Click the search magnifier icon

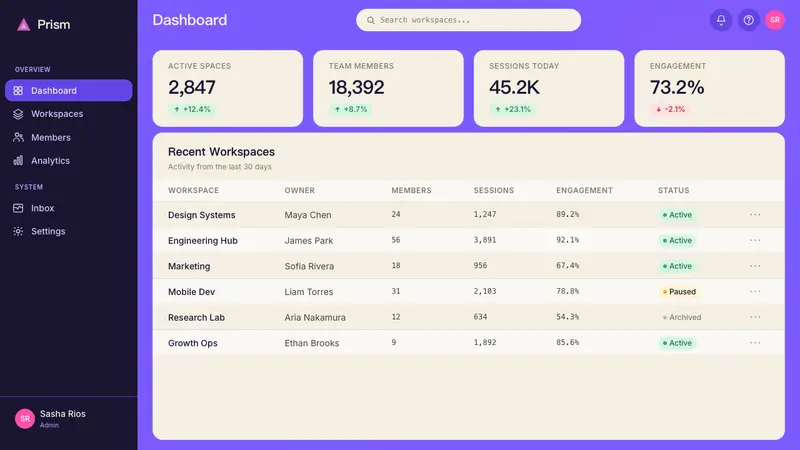371,20
